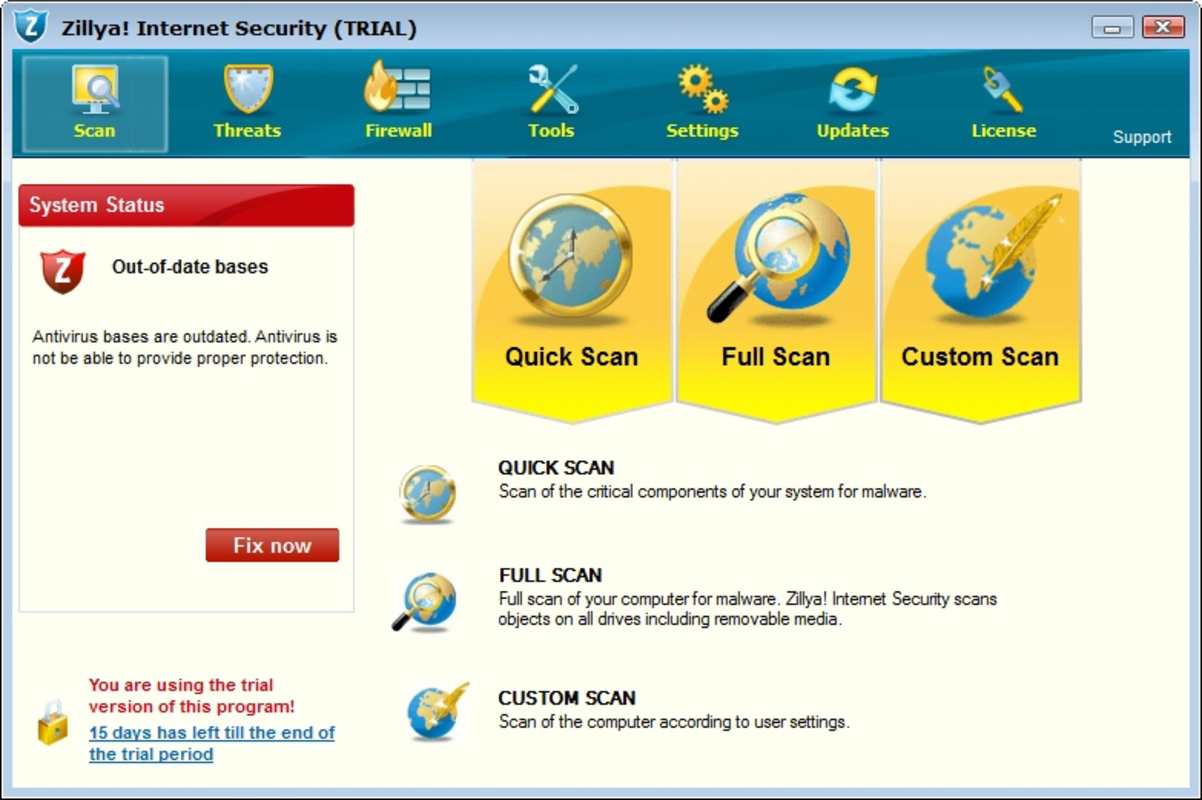Minimize the Zillya window
The image size is (1202, 800).
tap(1113, 27)
